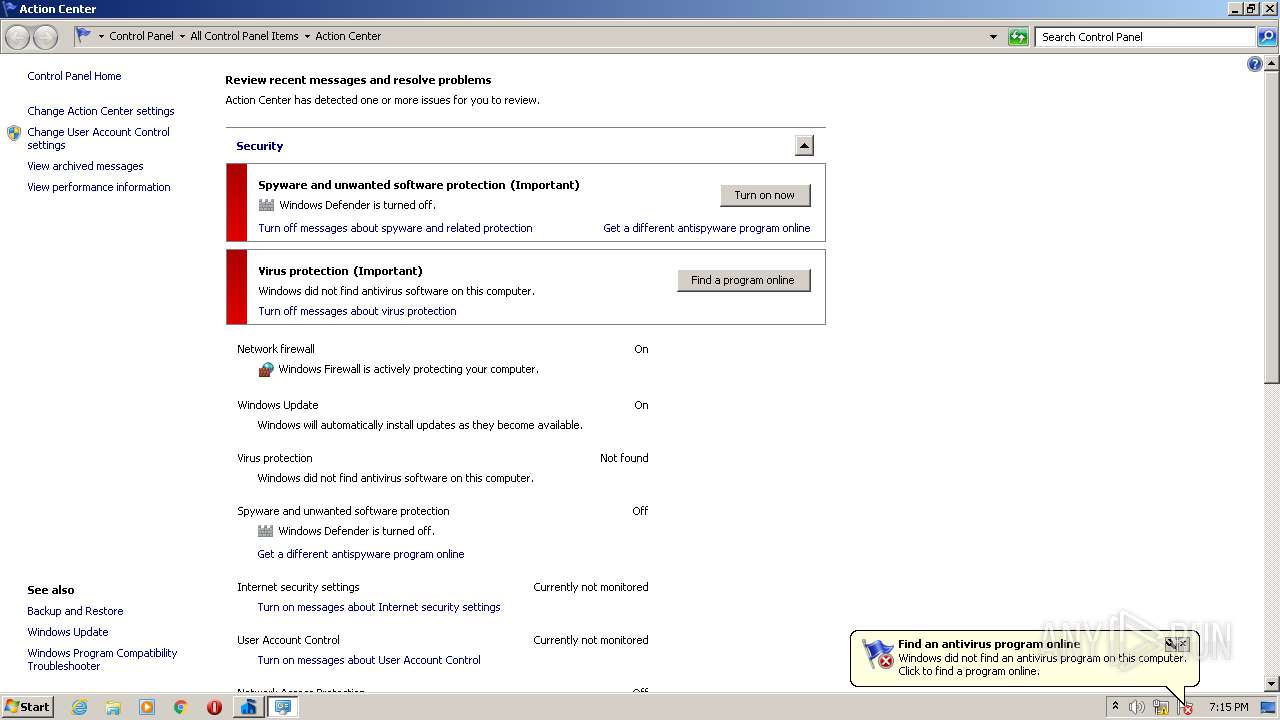Screen dimensions: 1280x720
Task: Get a different antispyware program online (top link)
Action: tap(706, 228)
